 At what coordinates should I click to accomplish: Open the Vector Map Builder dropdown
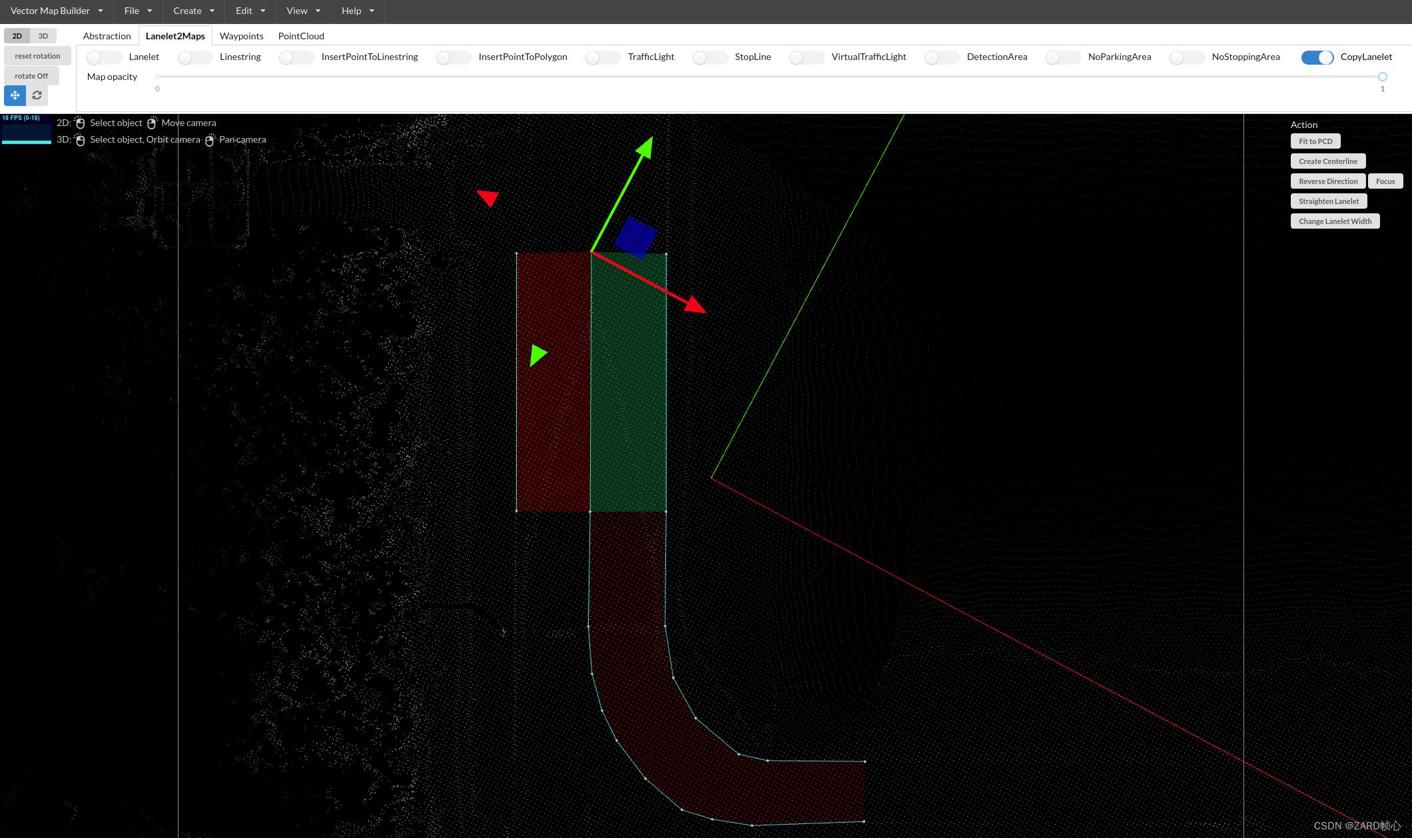click(56, 11)
